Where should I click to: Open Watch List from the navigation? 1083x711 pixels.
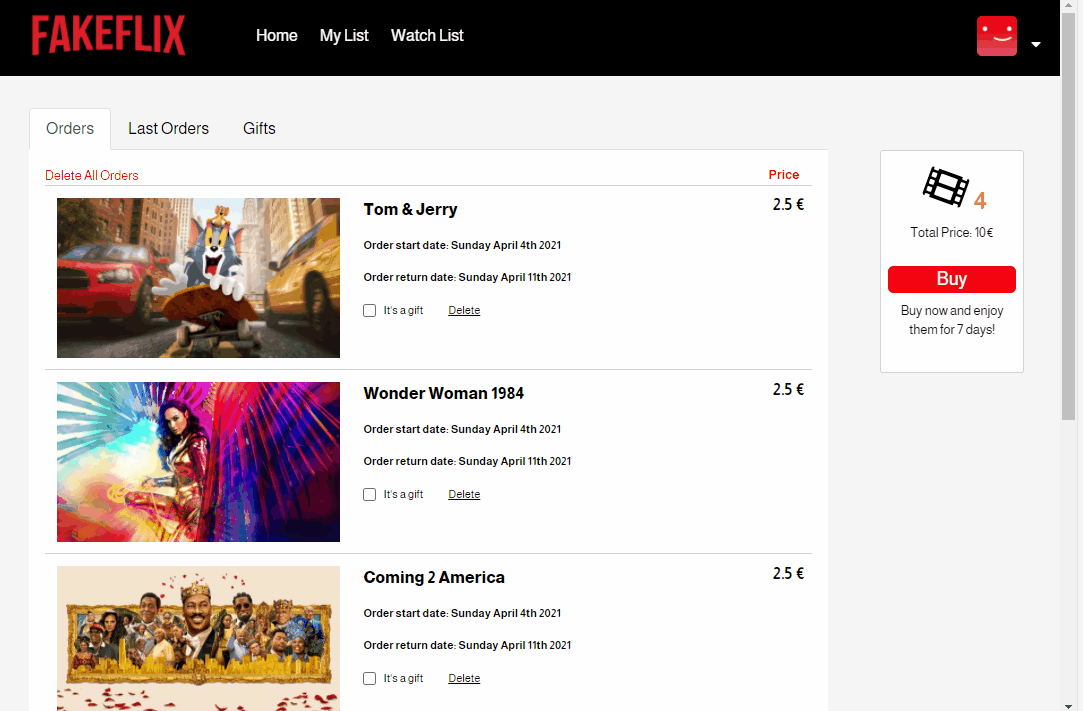pyautogui.click(x=427, y=35)
